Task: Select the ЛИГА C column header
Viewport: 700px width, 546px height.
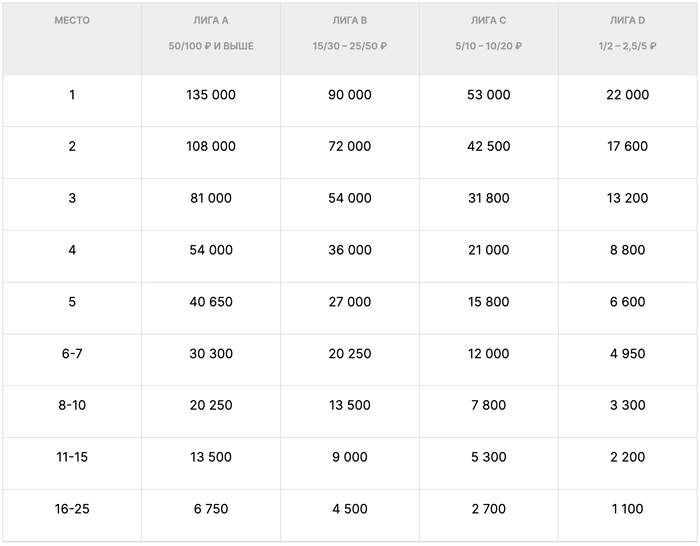Action: (x=489, y=20)
